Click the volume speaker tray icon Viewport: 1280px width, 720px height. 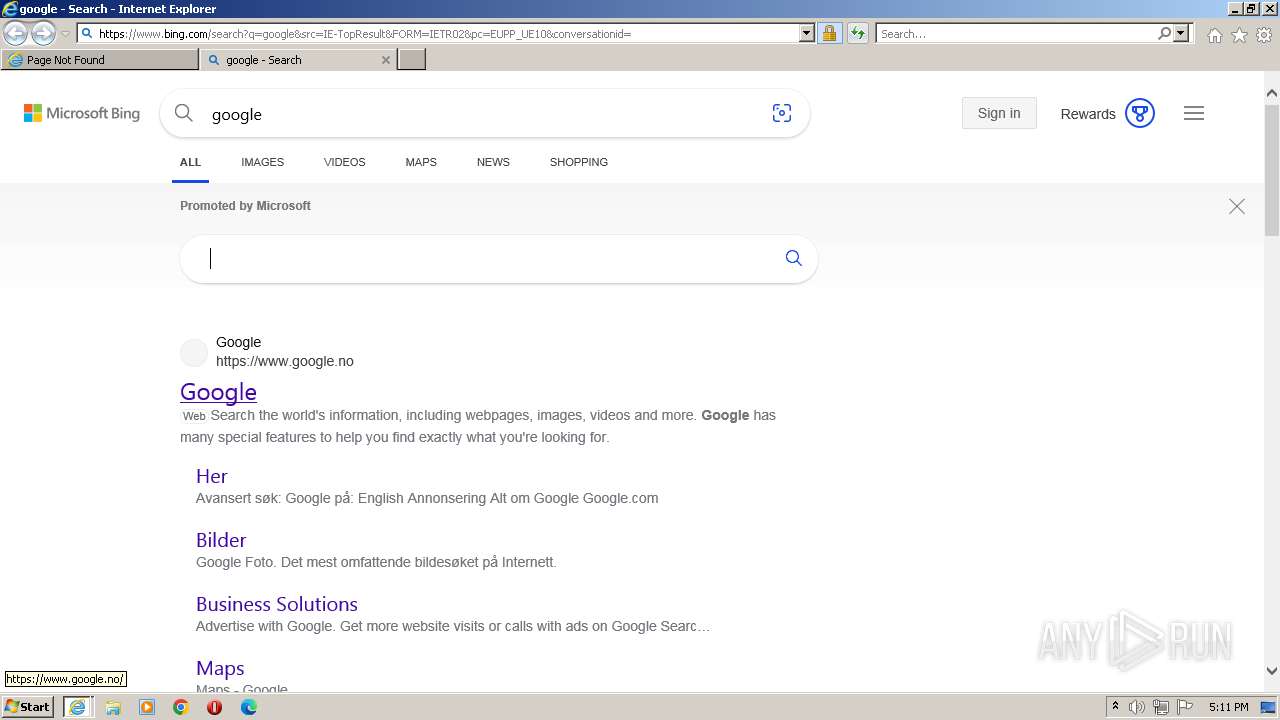1136,707
